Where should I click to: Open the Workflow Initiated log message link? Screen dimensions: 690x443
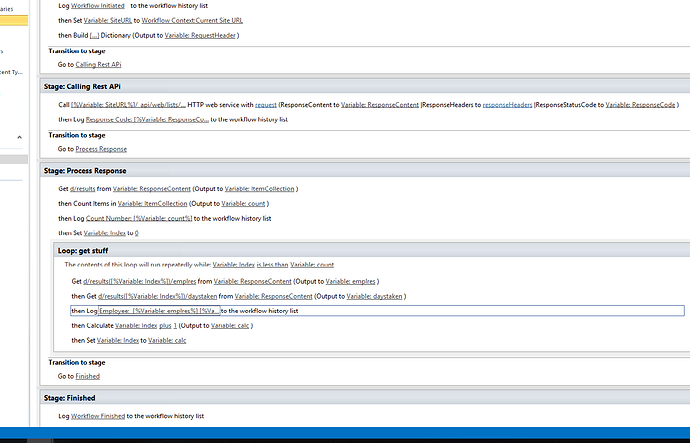pos(98,6)
